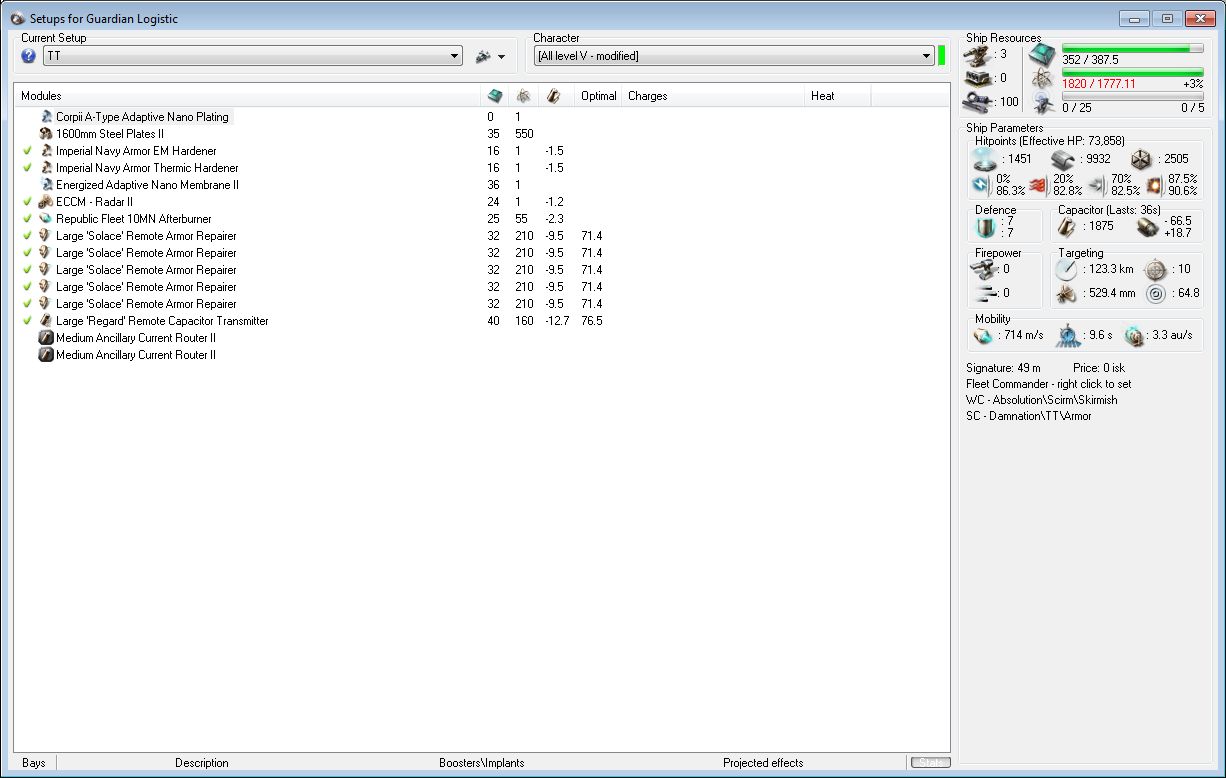The width and height of the screenshot is (1226, 778).
Task: Click the max locked targets icon showing 10
Action: point(1154,269)
